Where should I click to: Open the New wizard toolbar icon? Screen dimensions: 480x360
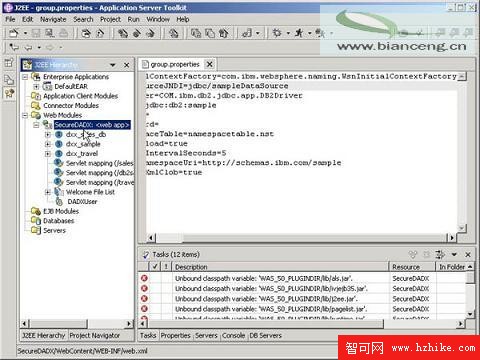pyautogui.click(x=14, y=33)
